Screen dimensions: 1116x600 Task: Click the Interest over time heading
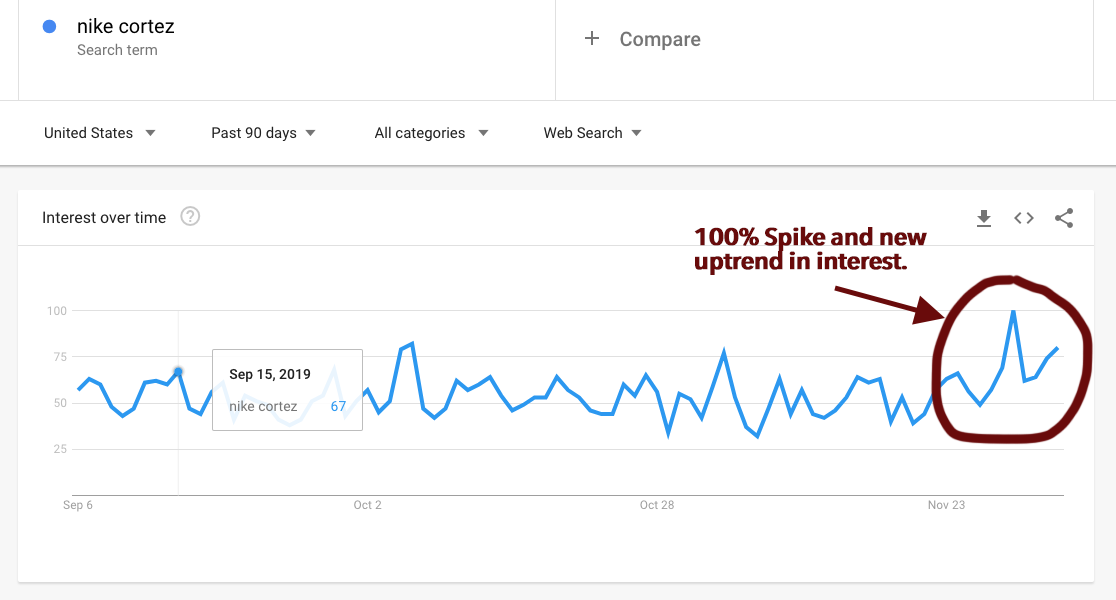click(x=104, y=217)
